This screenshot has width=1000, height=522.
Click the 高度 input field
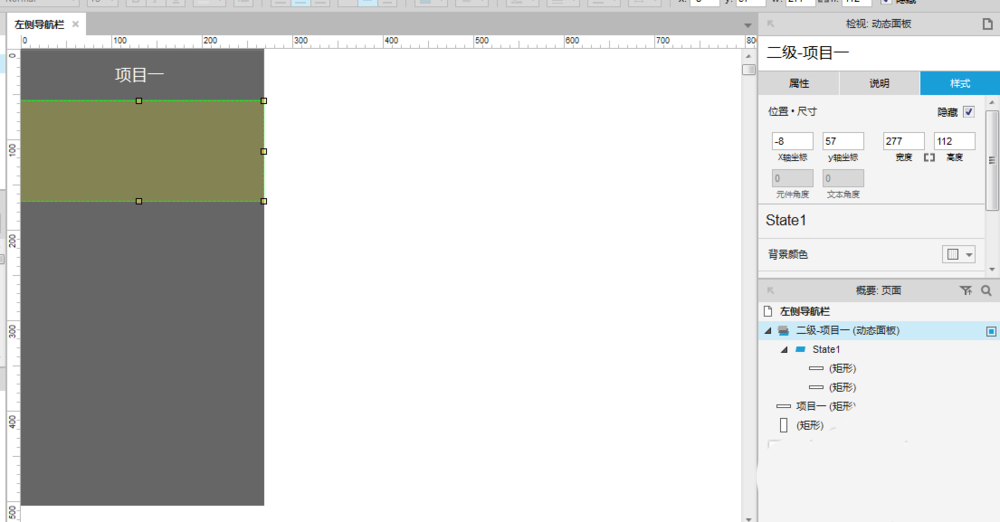954,141
